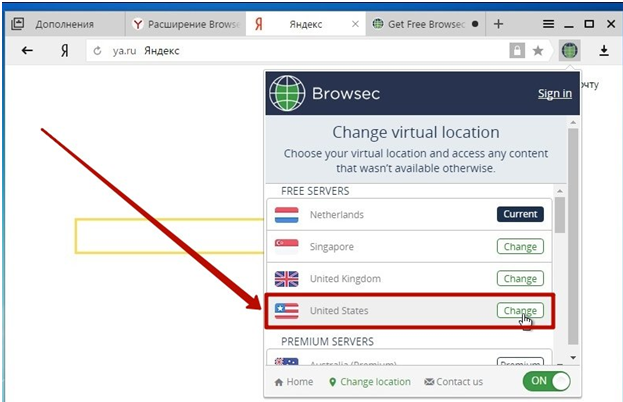The image size is (623, 402).
Task: Click the Browsec title text
Action: pyautogui.click(x=346, y=94)
